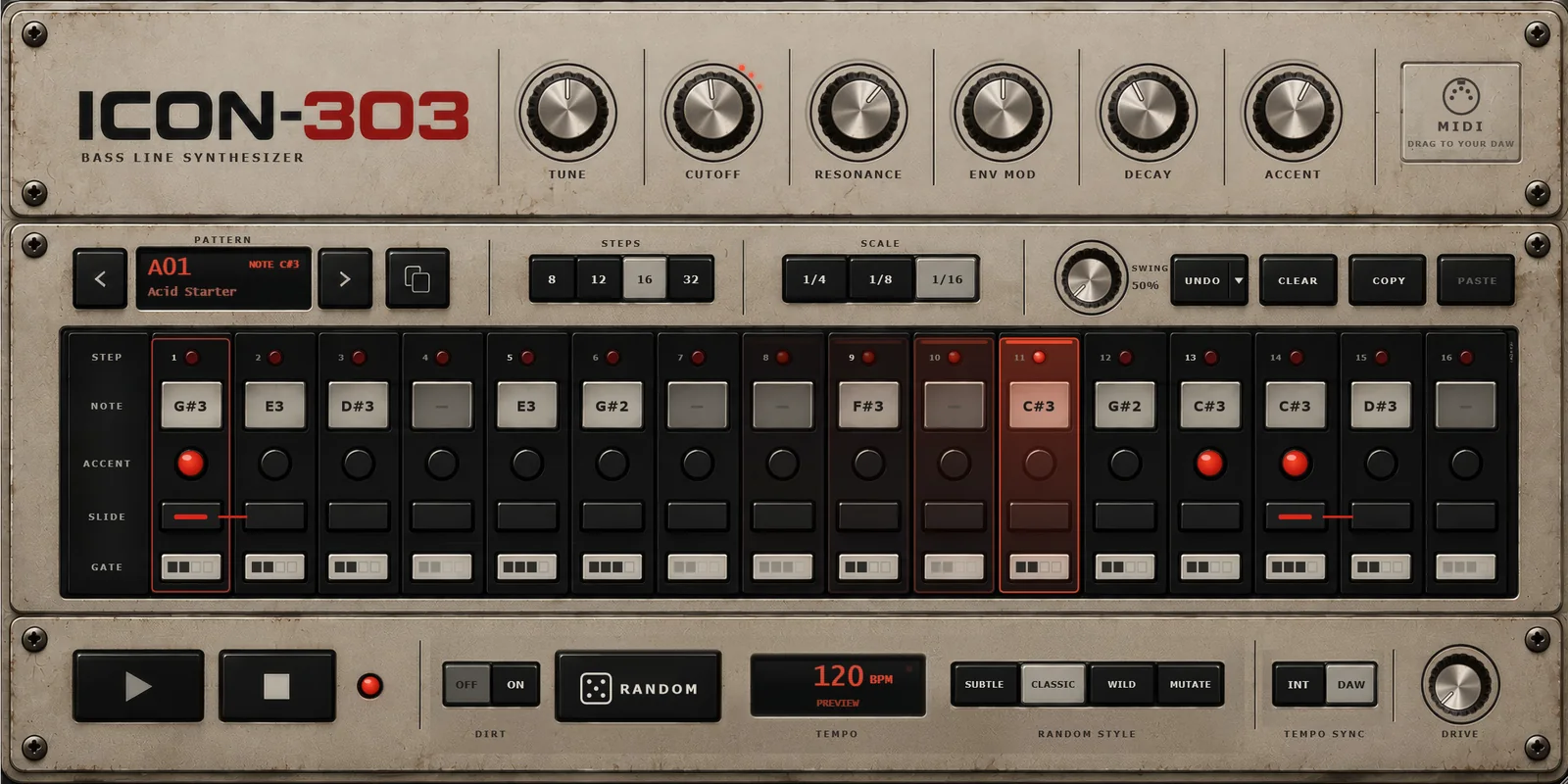Click the gate length control on step 5

[526, 566]
